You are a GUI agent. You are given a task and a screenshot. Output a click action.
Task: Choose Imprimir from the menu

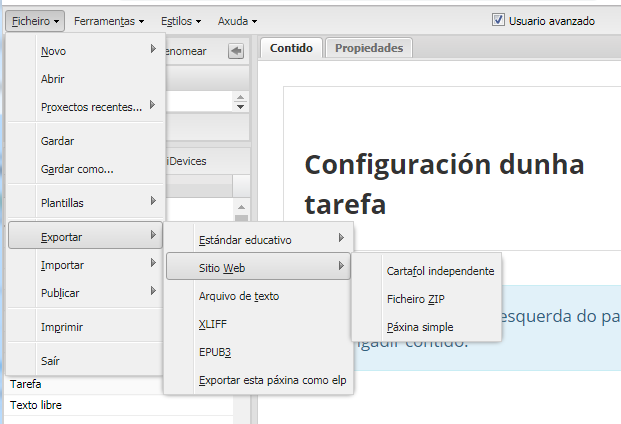[x=86, y=327]
